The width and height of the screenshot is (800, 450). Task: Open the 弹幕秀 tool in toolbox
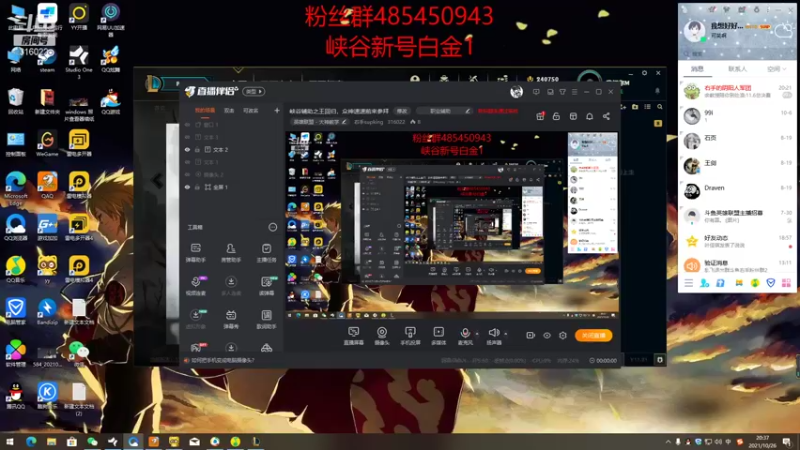pyautogui.click(x=231, y=319)
